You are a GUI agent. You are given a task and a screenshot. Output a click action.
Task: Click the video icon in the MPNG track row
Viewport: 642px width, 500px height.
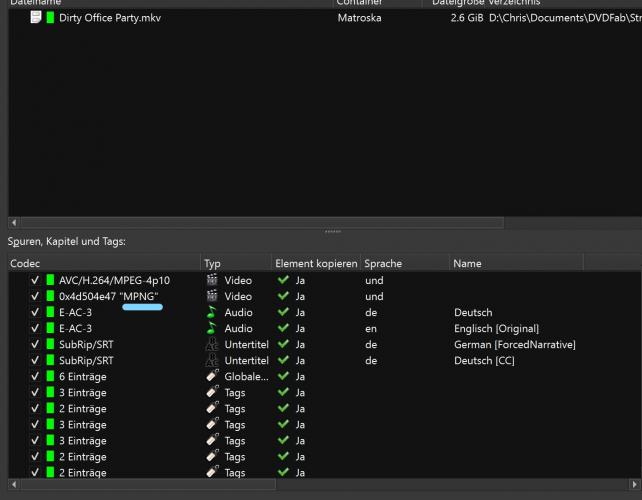point(212,297)
